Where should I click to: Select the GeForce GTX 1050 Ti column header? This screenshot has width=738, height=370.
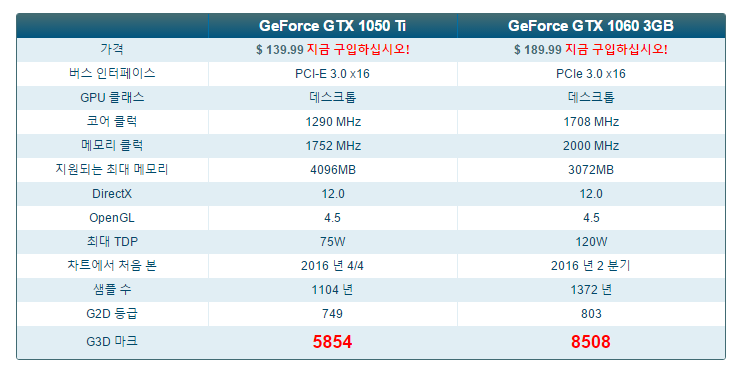click(332, 26)
